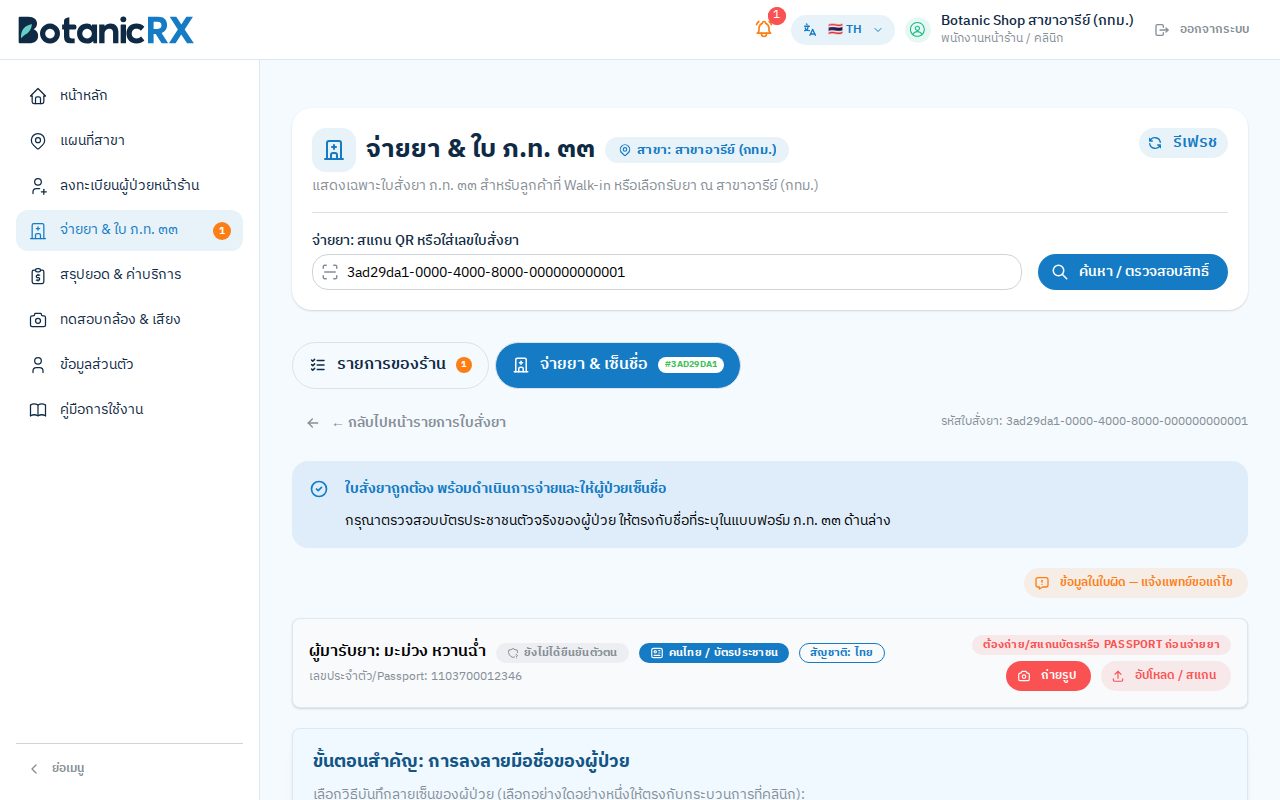Click the ออกจากระบบ logout button
Viewport: 1280px width, 800px height.
pos(1202,30)
